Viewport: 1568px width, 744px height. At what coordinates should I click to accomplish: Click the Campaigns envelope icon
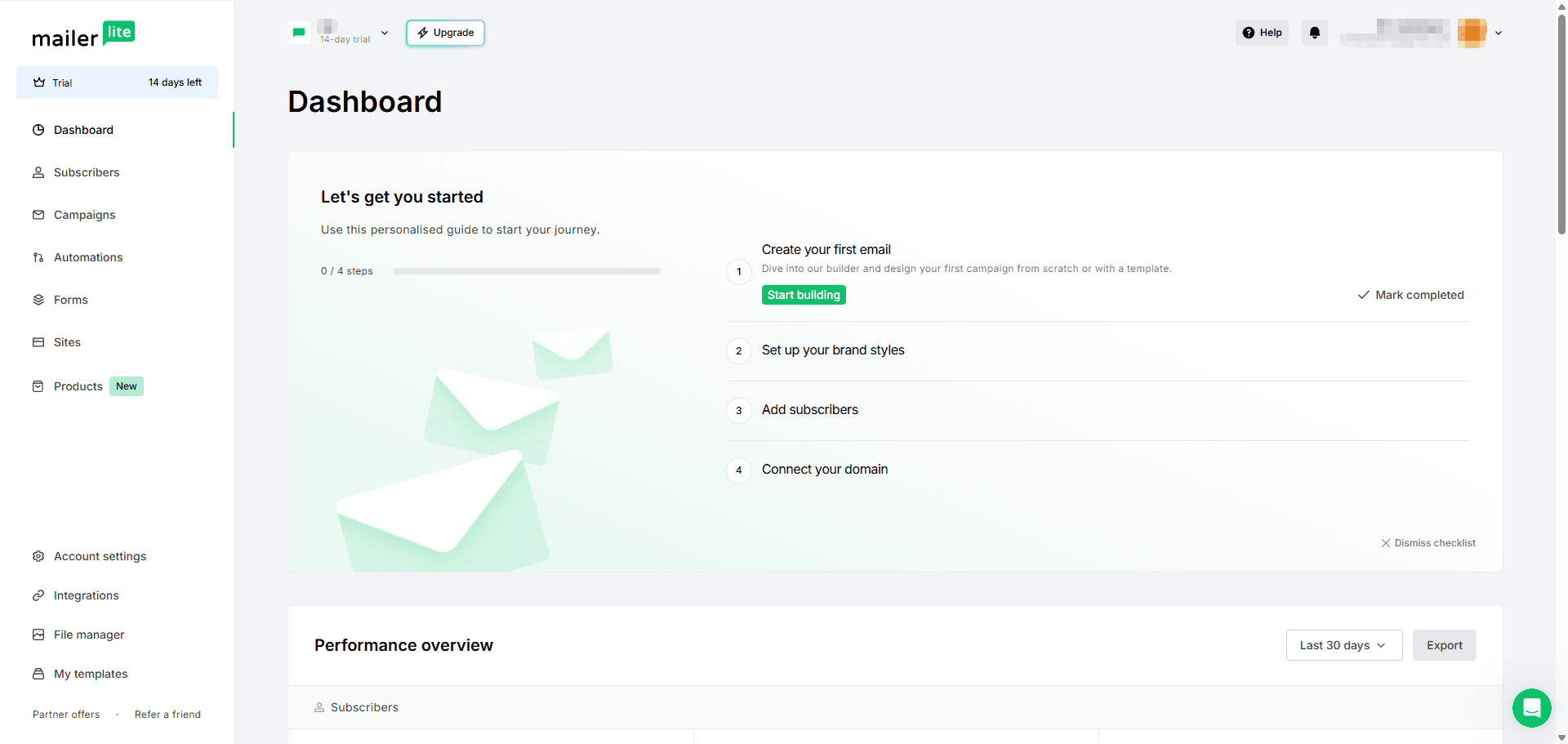coord(38,215)
